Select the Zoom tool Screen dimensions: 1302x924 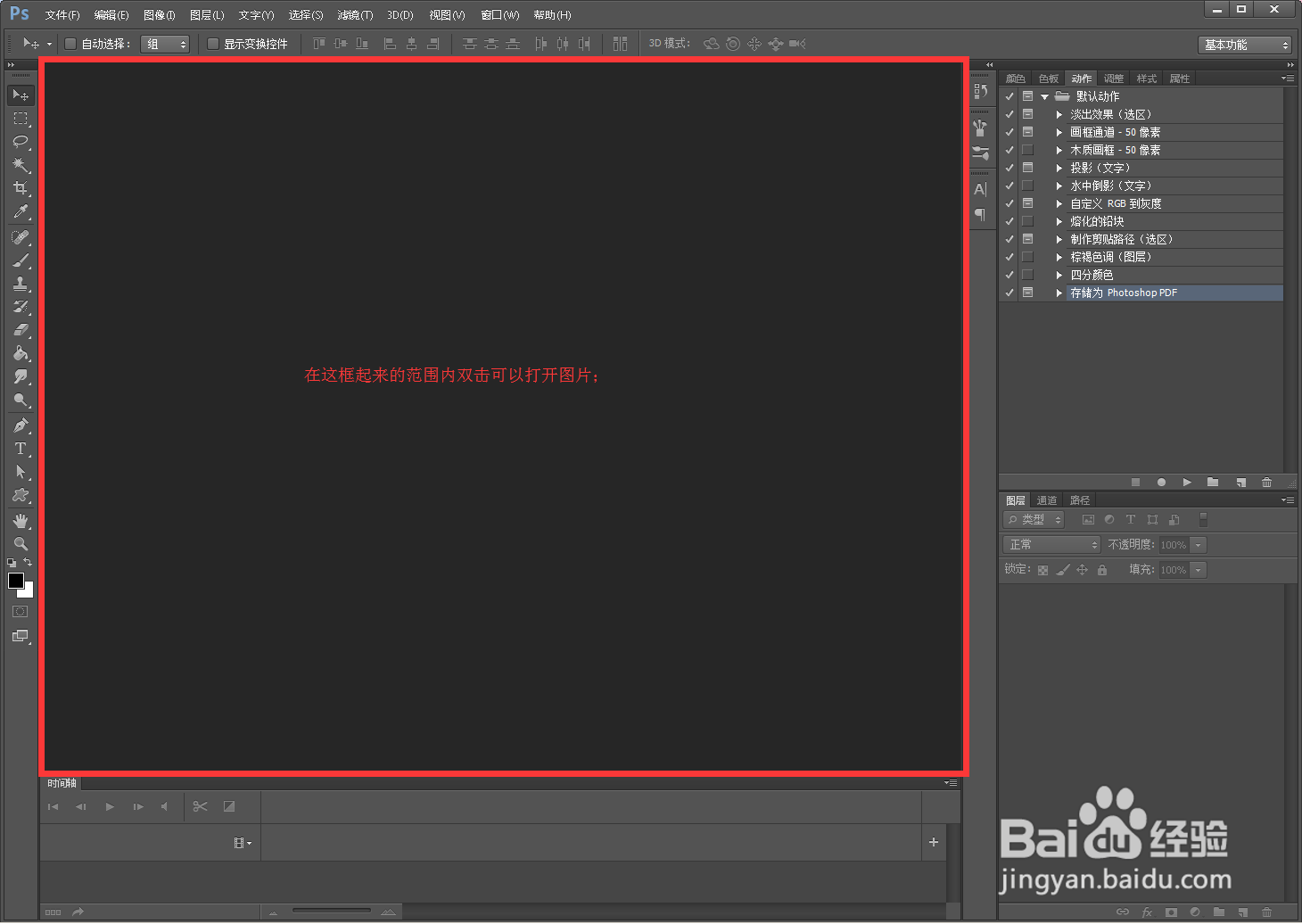[x=21, y=544]
